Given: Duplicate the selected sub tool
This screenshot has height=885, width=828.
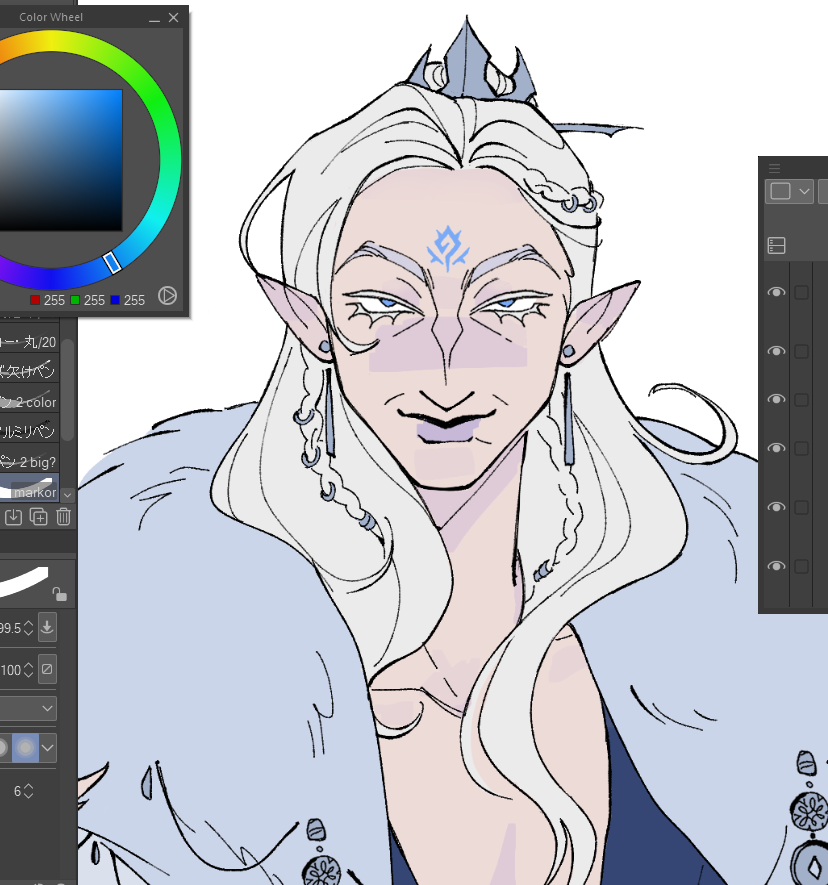Looking at the screenshot, I should click(38, 516).
